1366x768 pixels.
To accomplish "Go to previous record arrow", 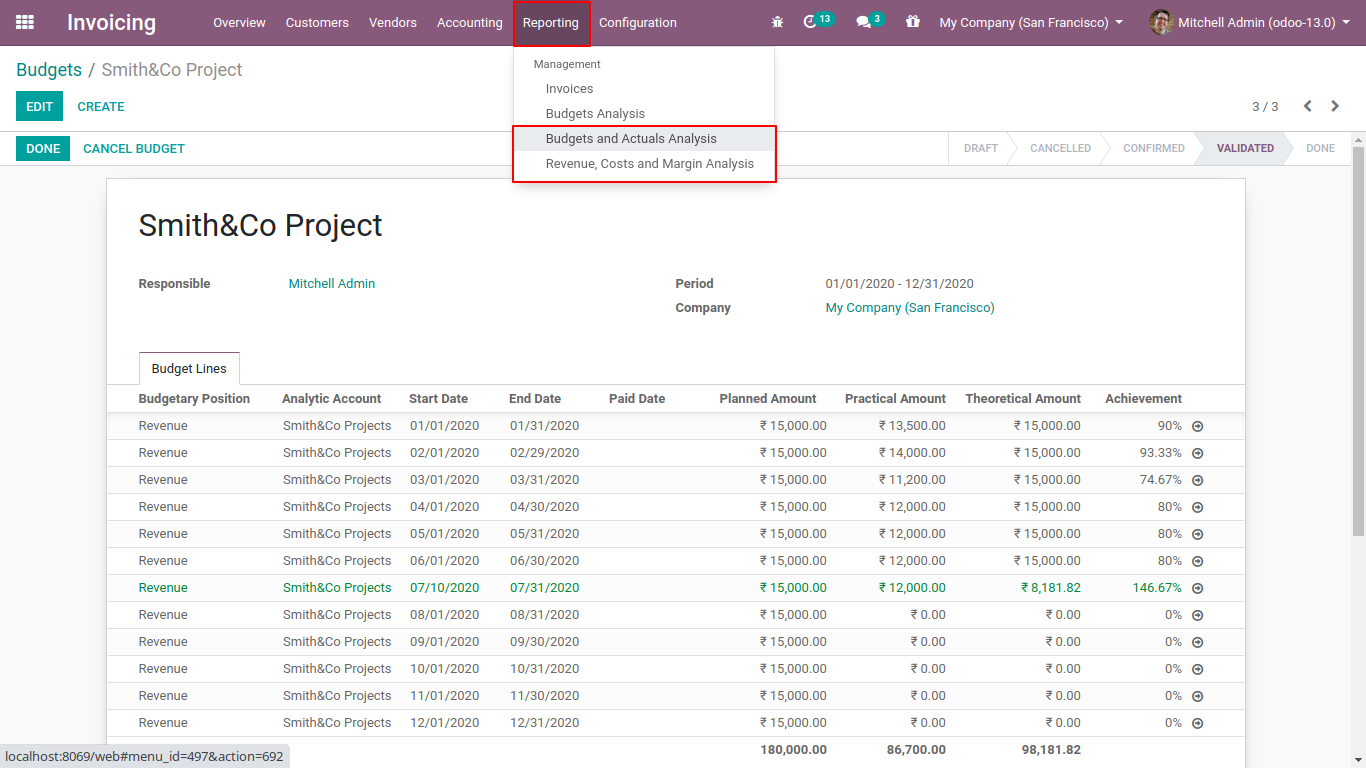I will (1307, 106).
